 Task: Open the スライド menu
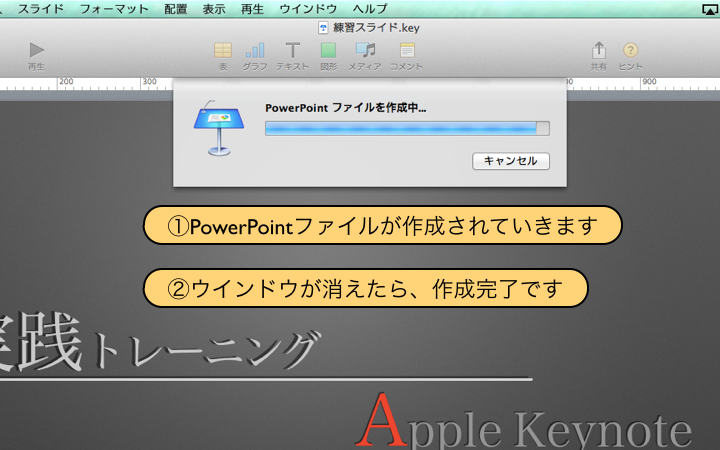[x=41, y=8]
